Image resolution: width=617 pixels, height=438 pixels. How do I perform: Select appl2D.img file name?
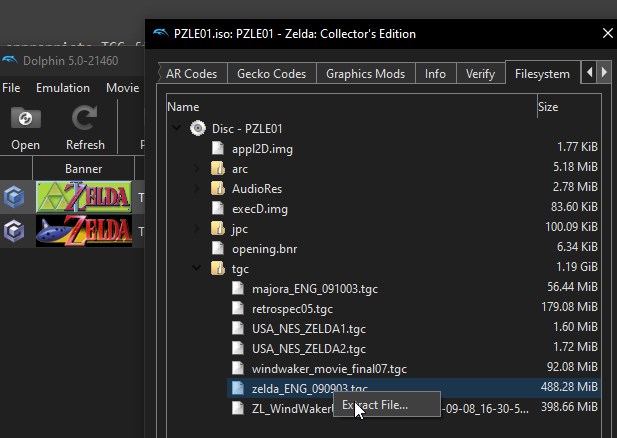coord(262,149)
